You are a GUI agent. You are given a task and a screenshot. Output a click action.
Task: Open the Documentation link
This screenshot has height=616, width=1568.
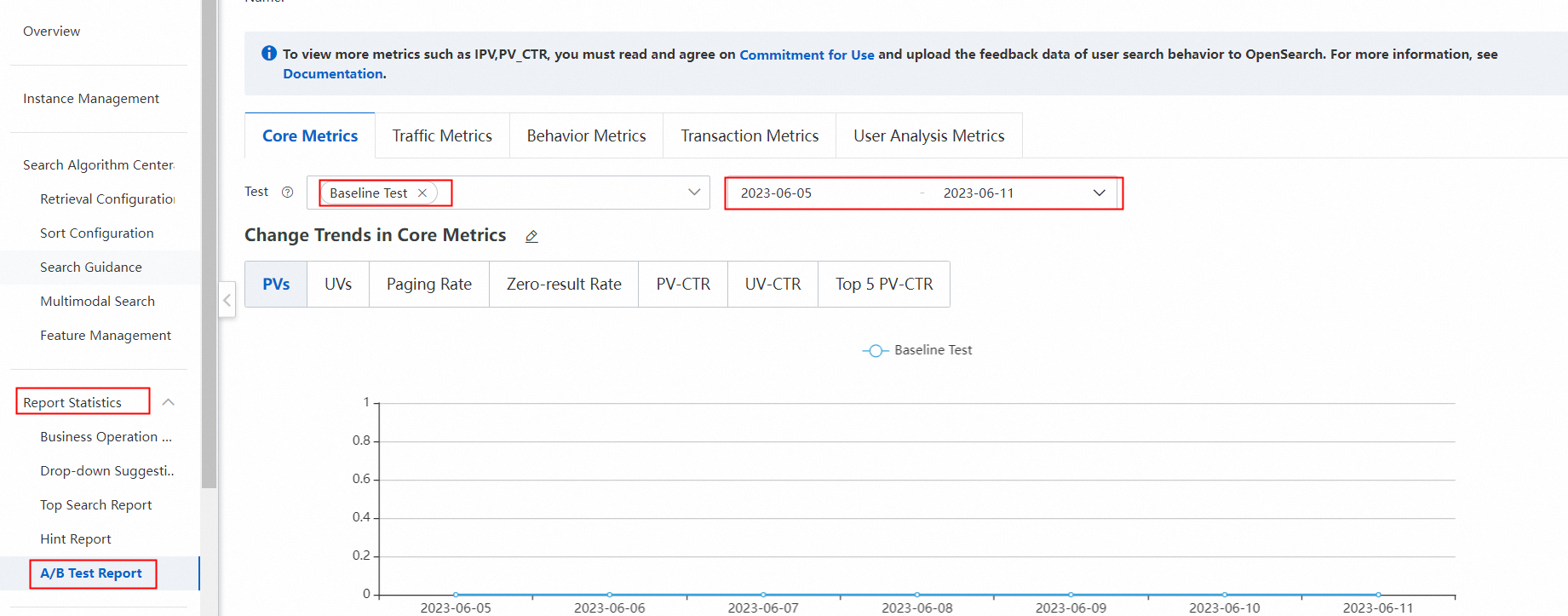333,74
